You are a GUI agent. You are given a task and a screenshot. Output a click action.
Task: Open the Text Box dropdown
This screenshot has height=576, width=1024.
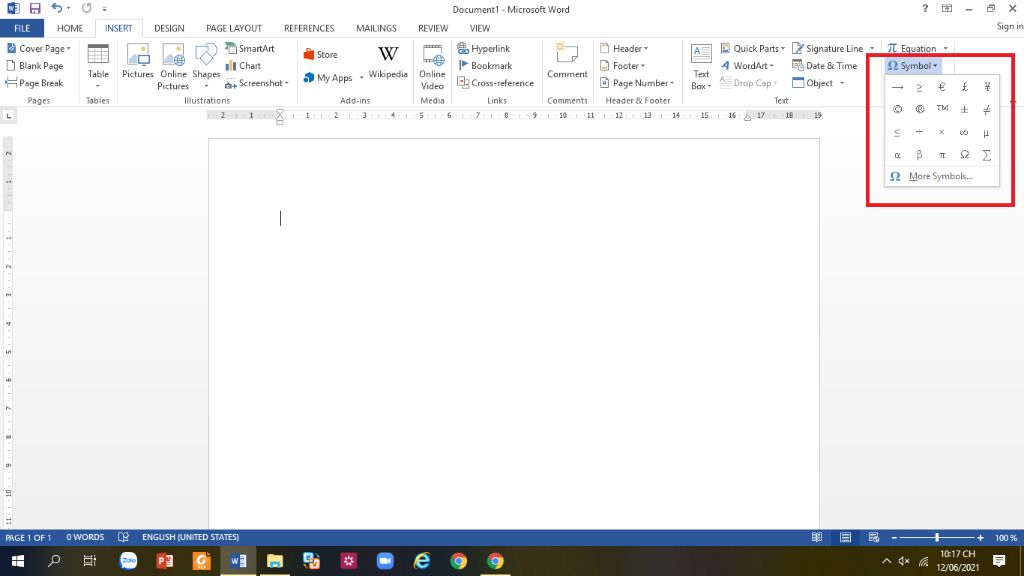(701, 67)
